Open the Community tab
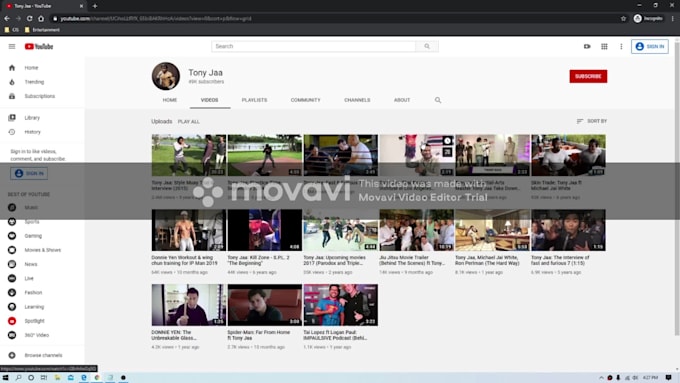Screen dimensions: 680x383 (305, 100)
